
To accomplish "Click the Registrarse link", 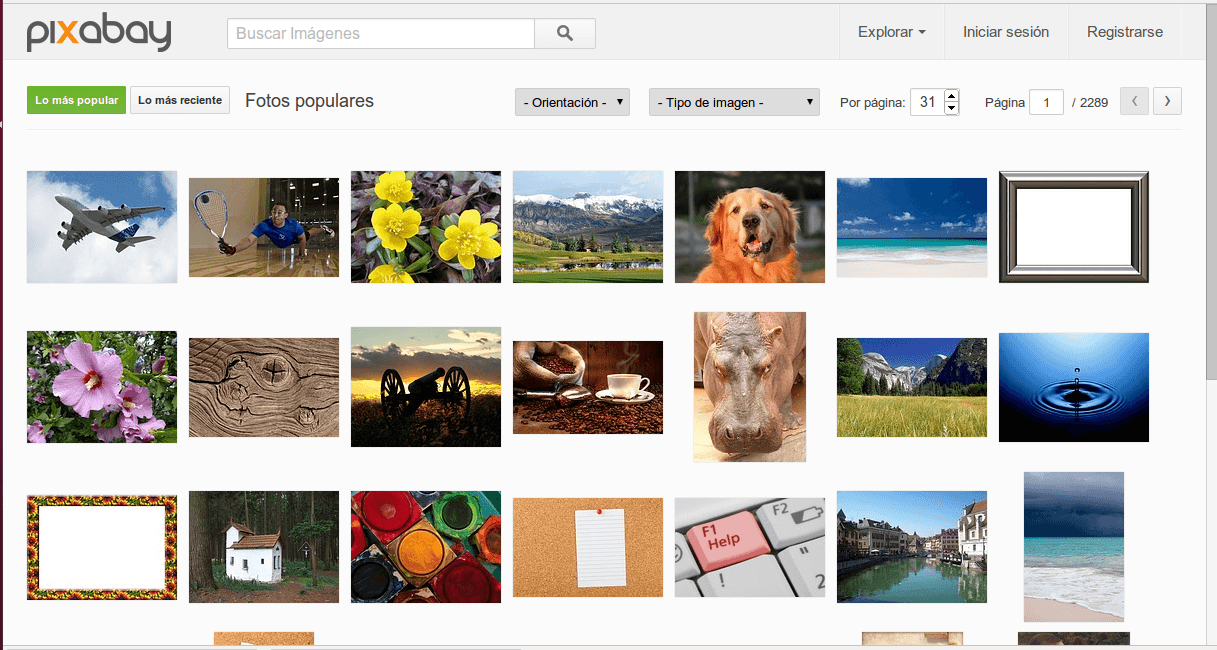I will point(1125,32).
